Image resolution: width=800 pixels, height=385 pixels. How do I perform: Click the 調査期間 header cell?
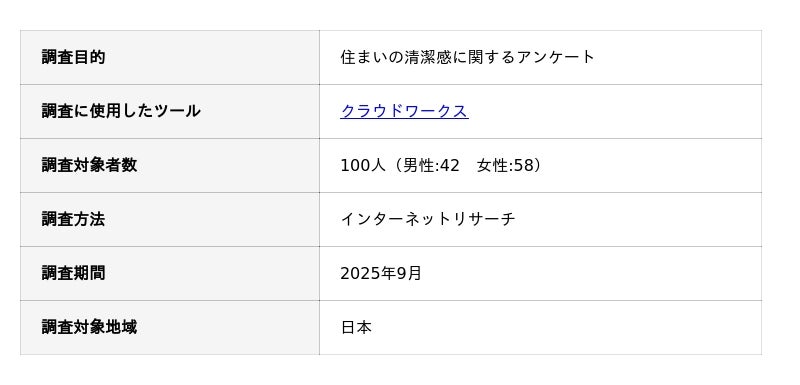170,273
